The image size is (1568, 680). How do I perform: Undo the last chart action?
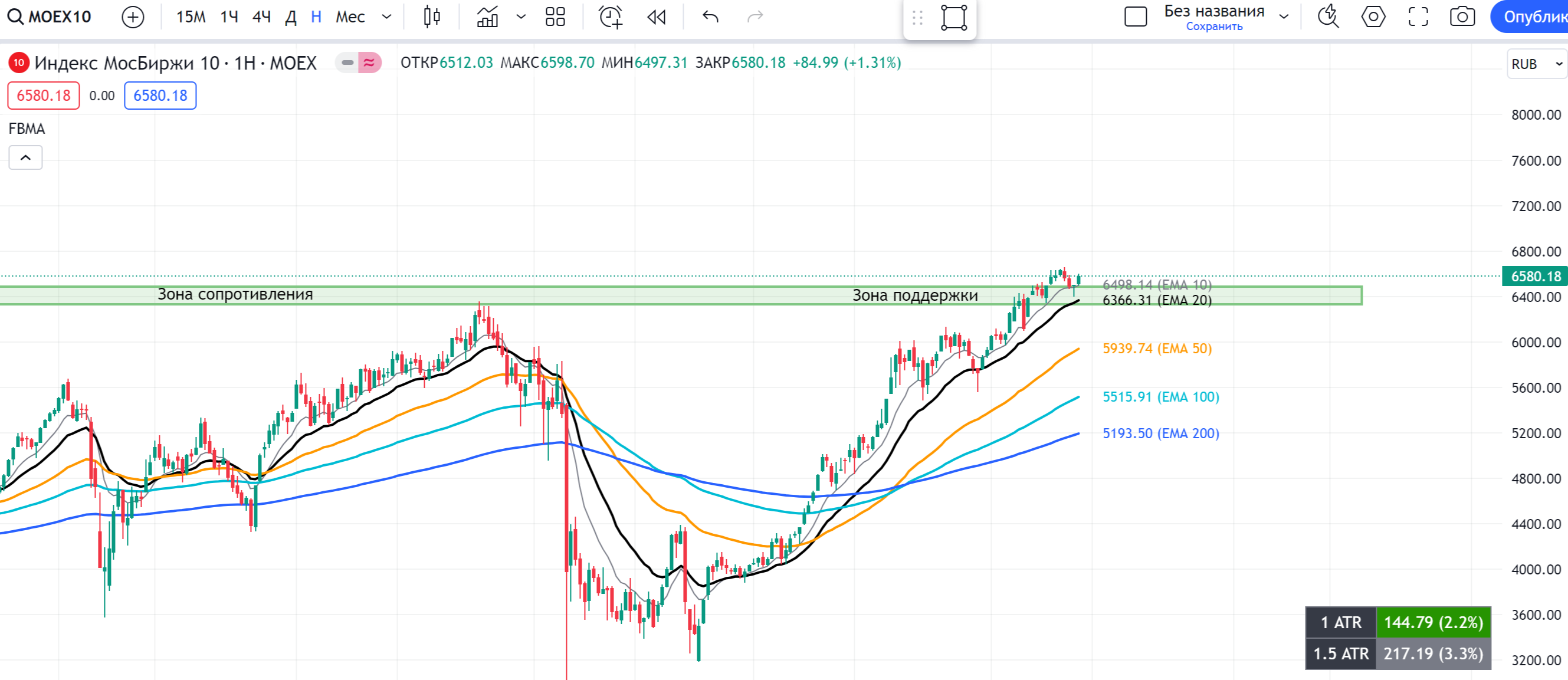tap(710, 17)
